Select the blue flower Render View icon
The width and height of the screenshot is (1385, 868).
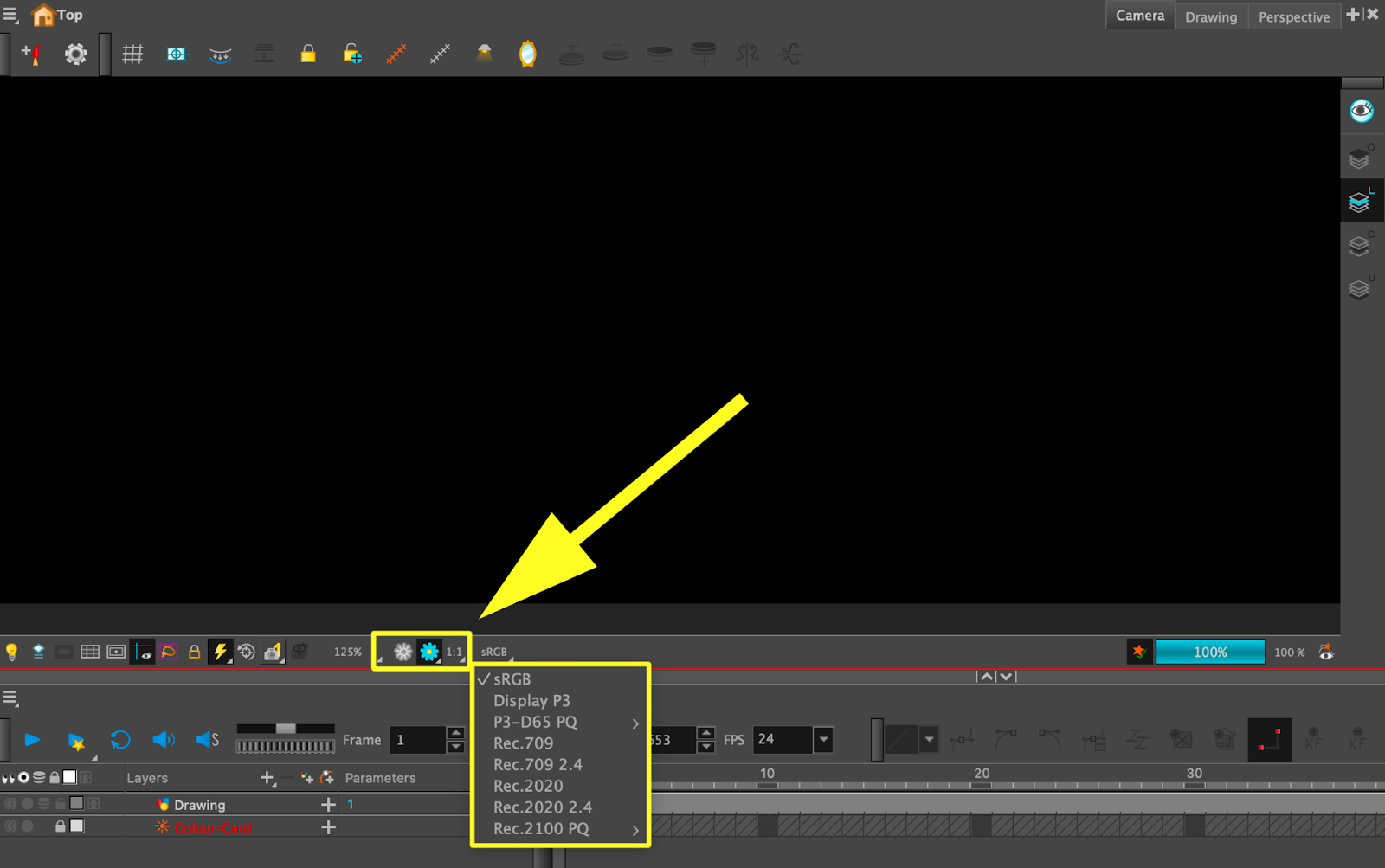coord(429,652)
